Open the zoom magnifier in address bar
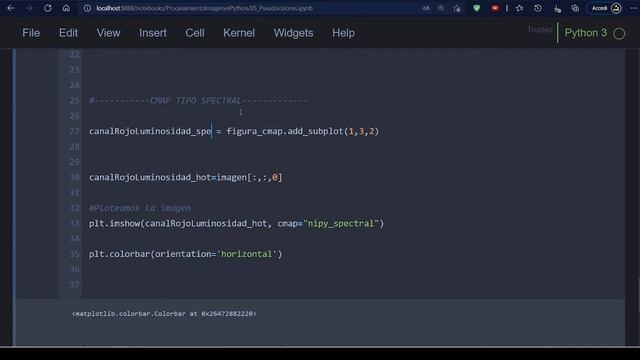Viewport: 640px width, 360px height. pyautogui.click(x=441, y=8)
